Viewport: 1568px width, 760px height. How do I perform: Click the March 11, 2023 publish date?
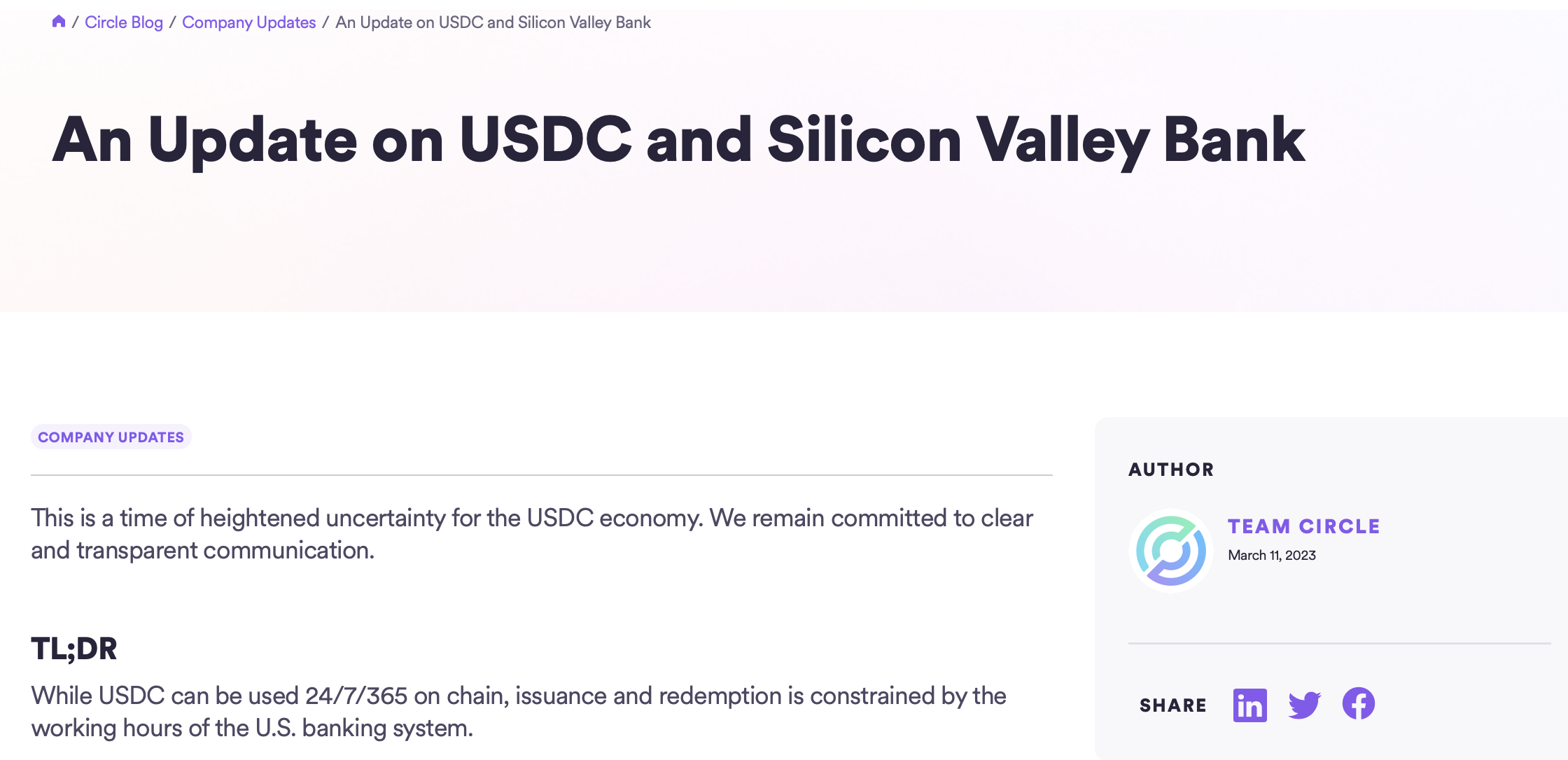(x=1271, y=556)
